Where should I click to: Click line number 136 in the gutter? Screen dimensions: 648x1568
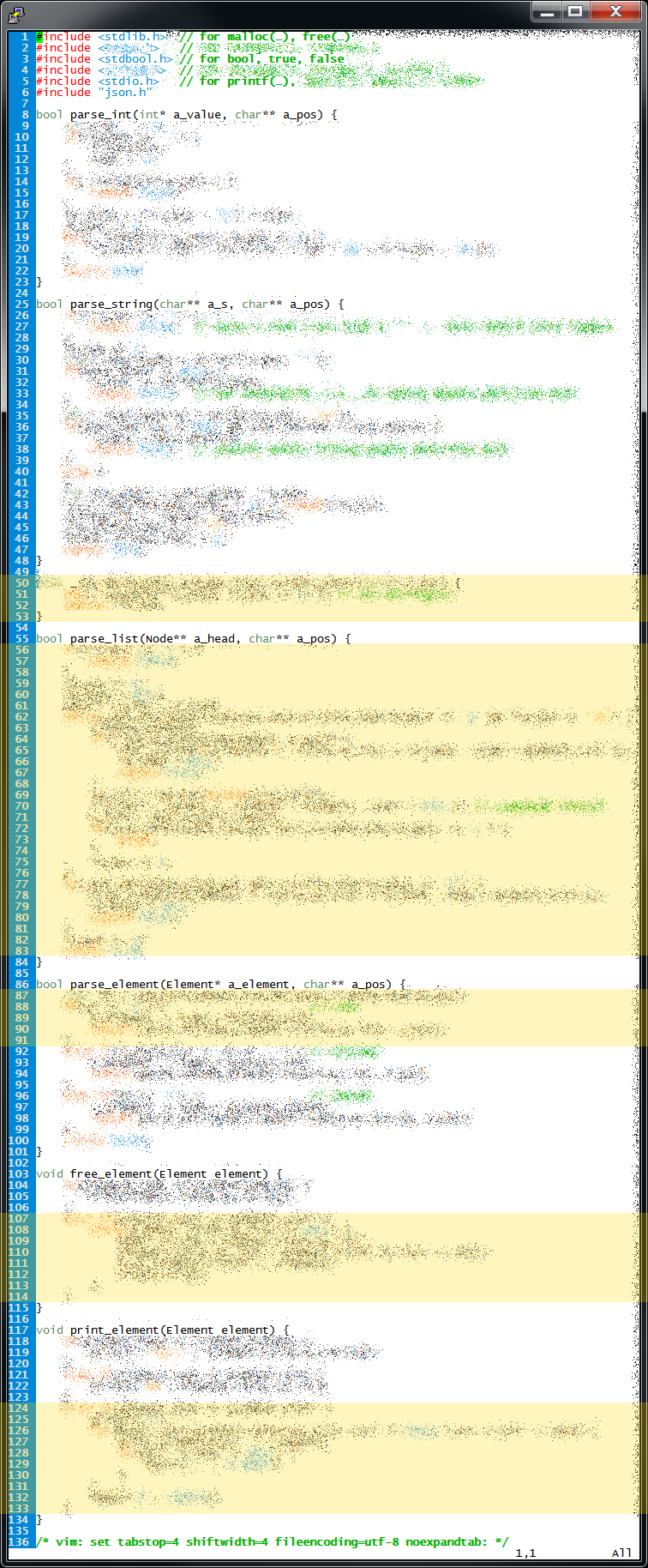[x=18, y=1541]
